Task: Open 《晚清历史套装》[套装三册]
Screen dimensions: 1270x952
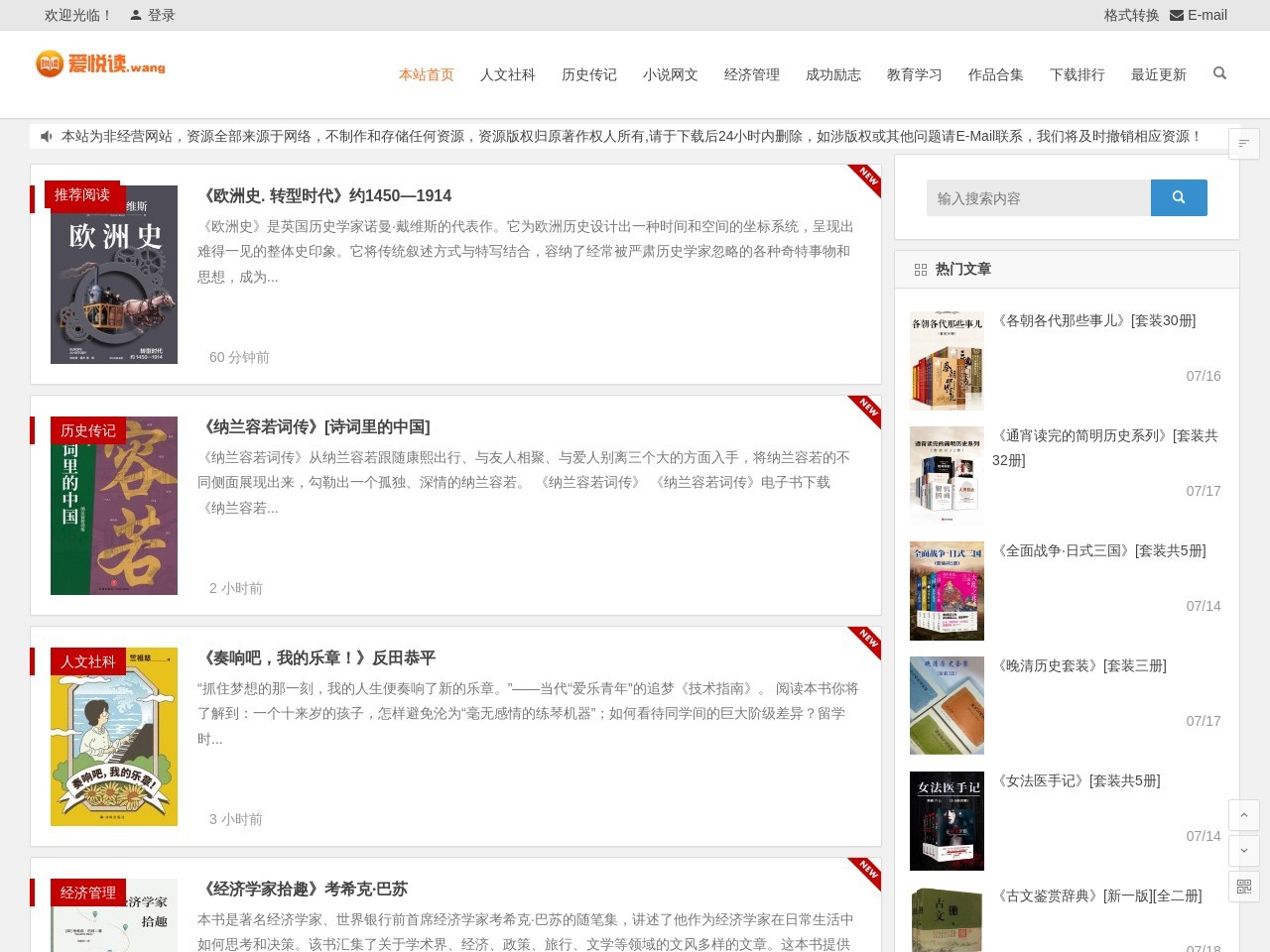Action: point(1079,665)
